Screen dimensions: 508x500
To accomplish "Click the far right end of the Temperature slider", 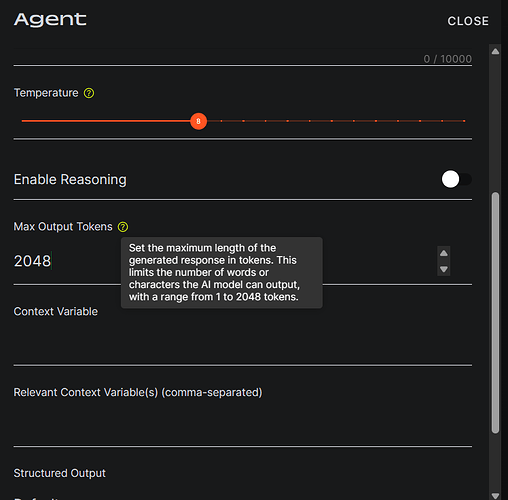I will point(464,121).
